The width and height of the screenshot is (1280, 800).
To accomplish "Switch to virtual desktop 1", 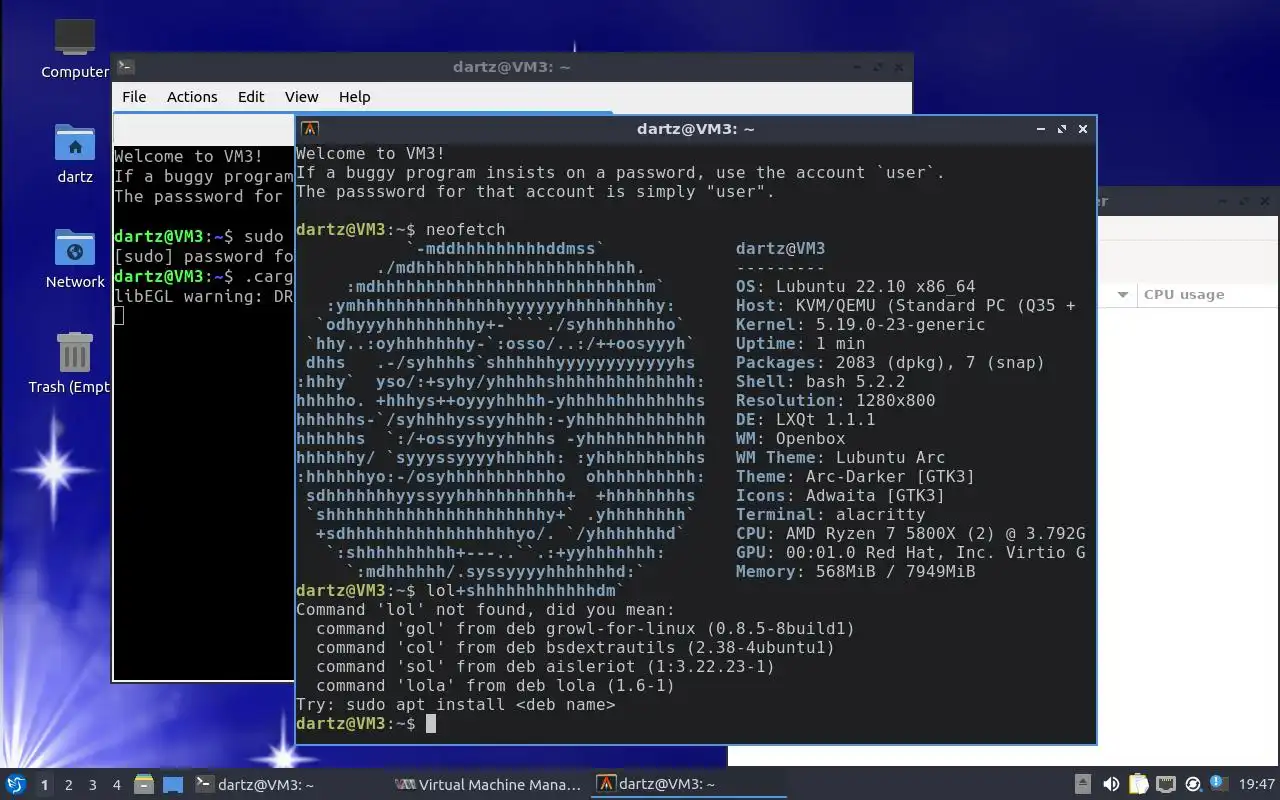I will tap(44, 785).
